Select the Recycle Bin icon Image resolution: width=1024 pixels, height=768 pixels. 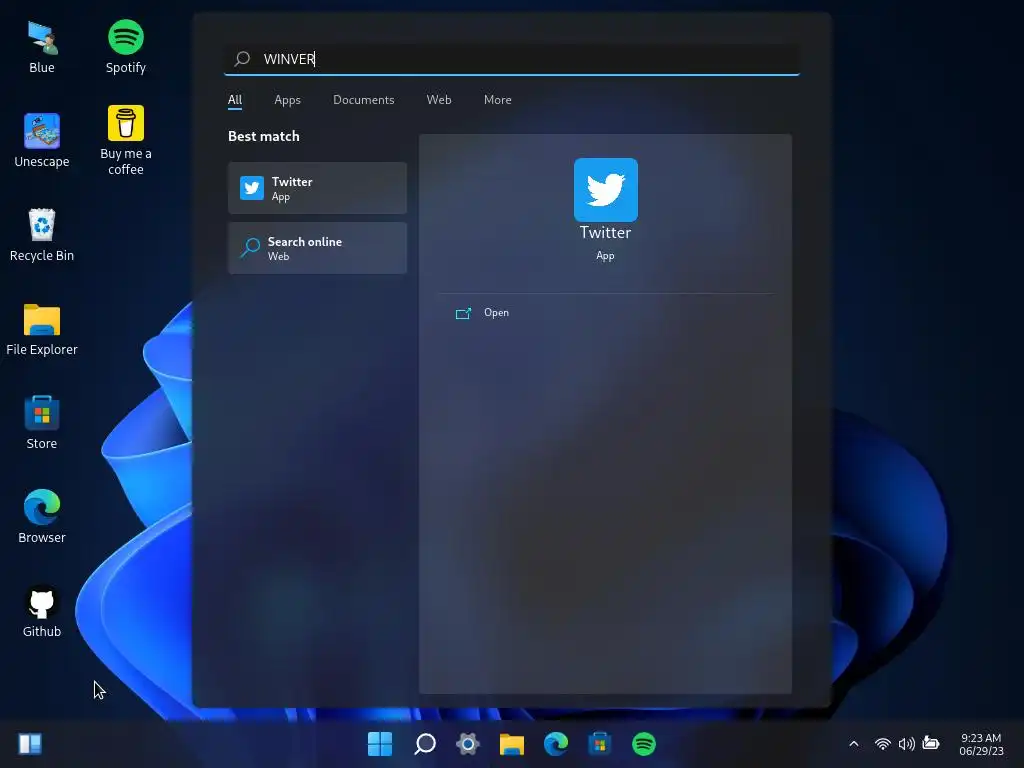tap(42, 234)
